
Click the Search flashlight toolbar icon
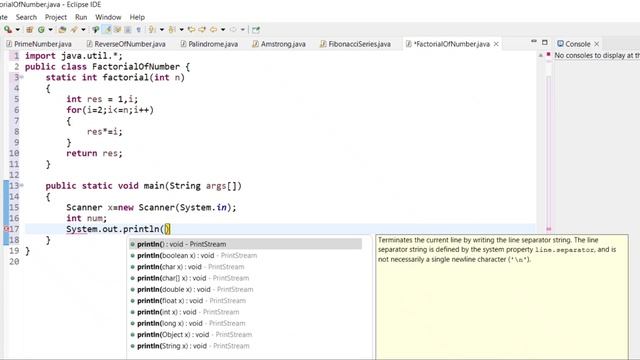pyautogui.click(x=74, y=29)
